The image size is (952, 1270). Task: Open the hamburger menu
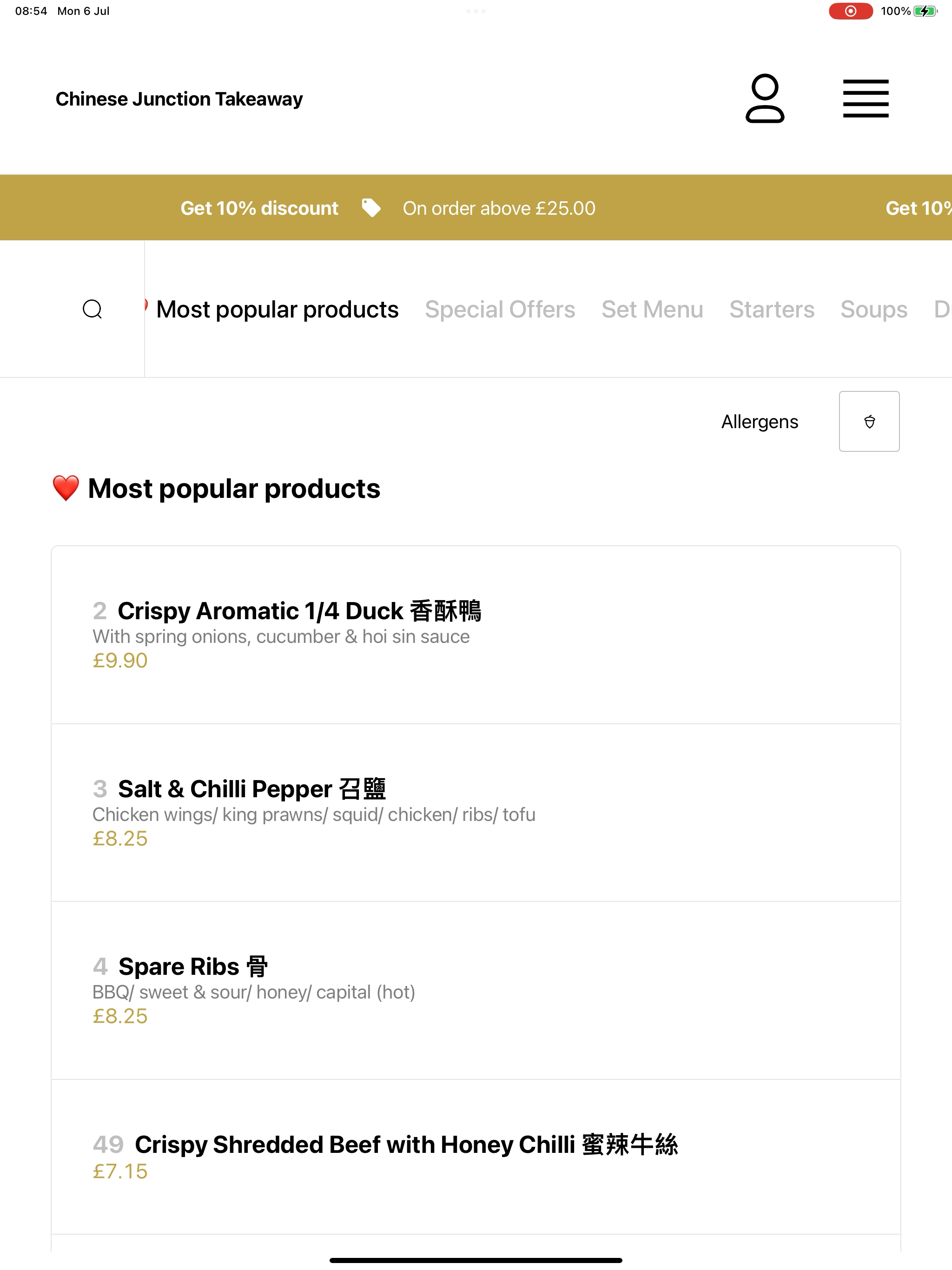tap(865, 99)
